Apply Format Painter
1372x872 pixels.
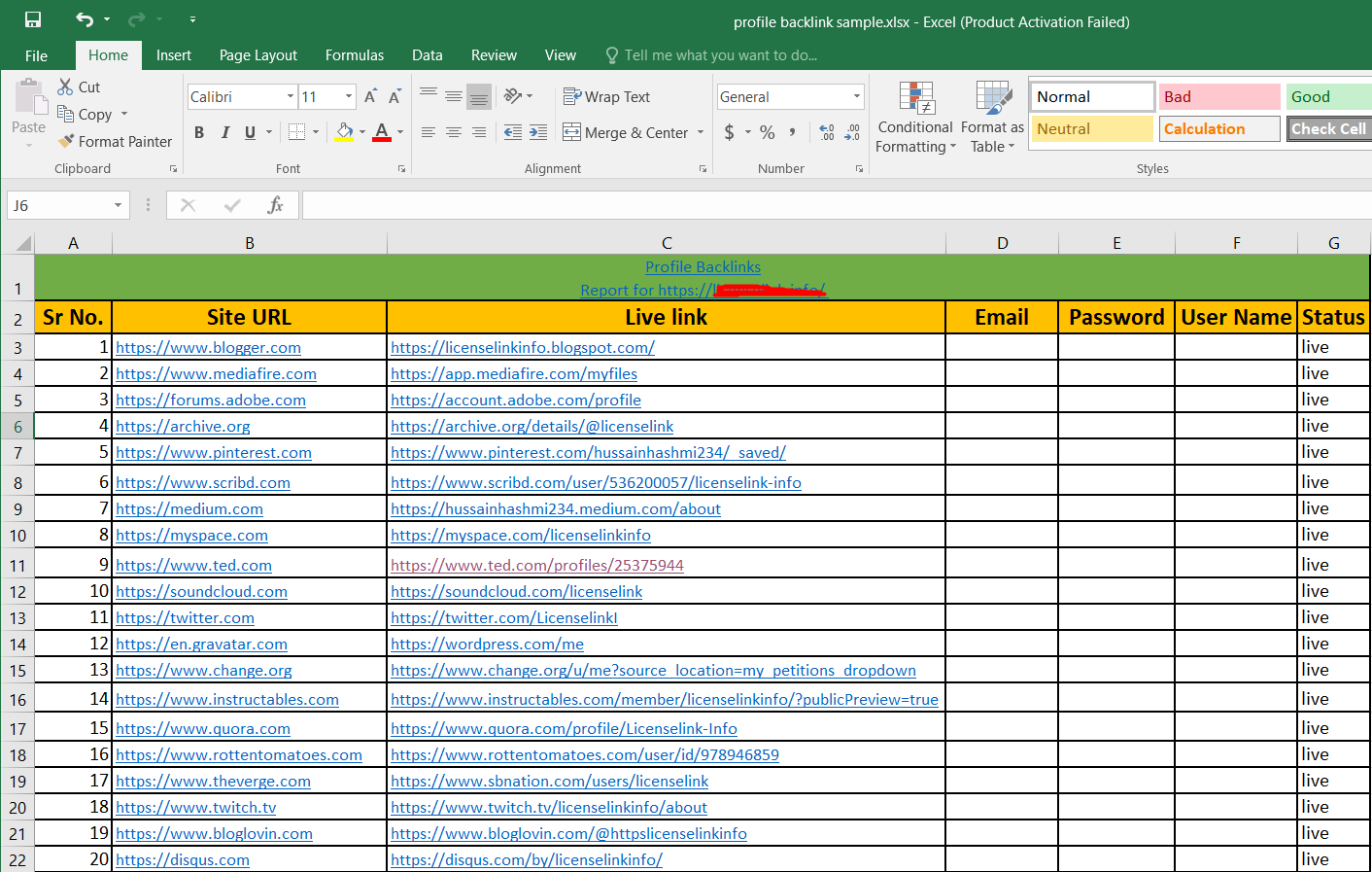click(114, 141)
